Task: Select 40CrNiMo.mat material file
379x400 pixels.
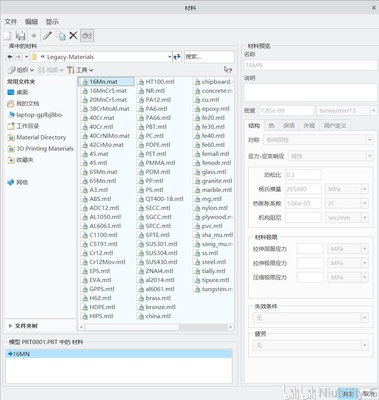Action: (105, 136)
